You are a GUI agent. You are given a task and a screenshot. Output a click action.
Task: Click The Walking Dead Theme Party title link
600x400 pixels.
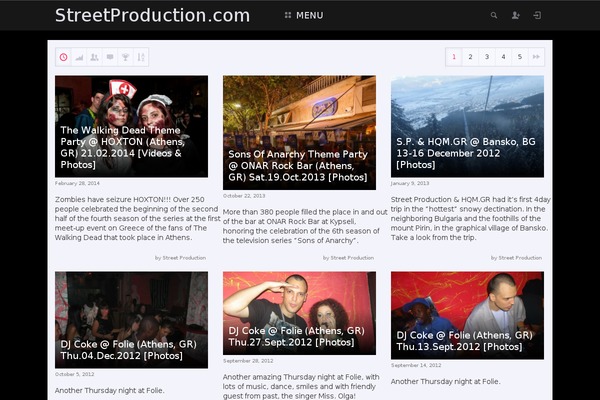click(x=122, y=147)
